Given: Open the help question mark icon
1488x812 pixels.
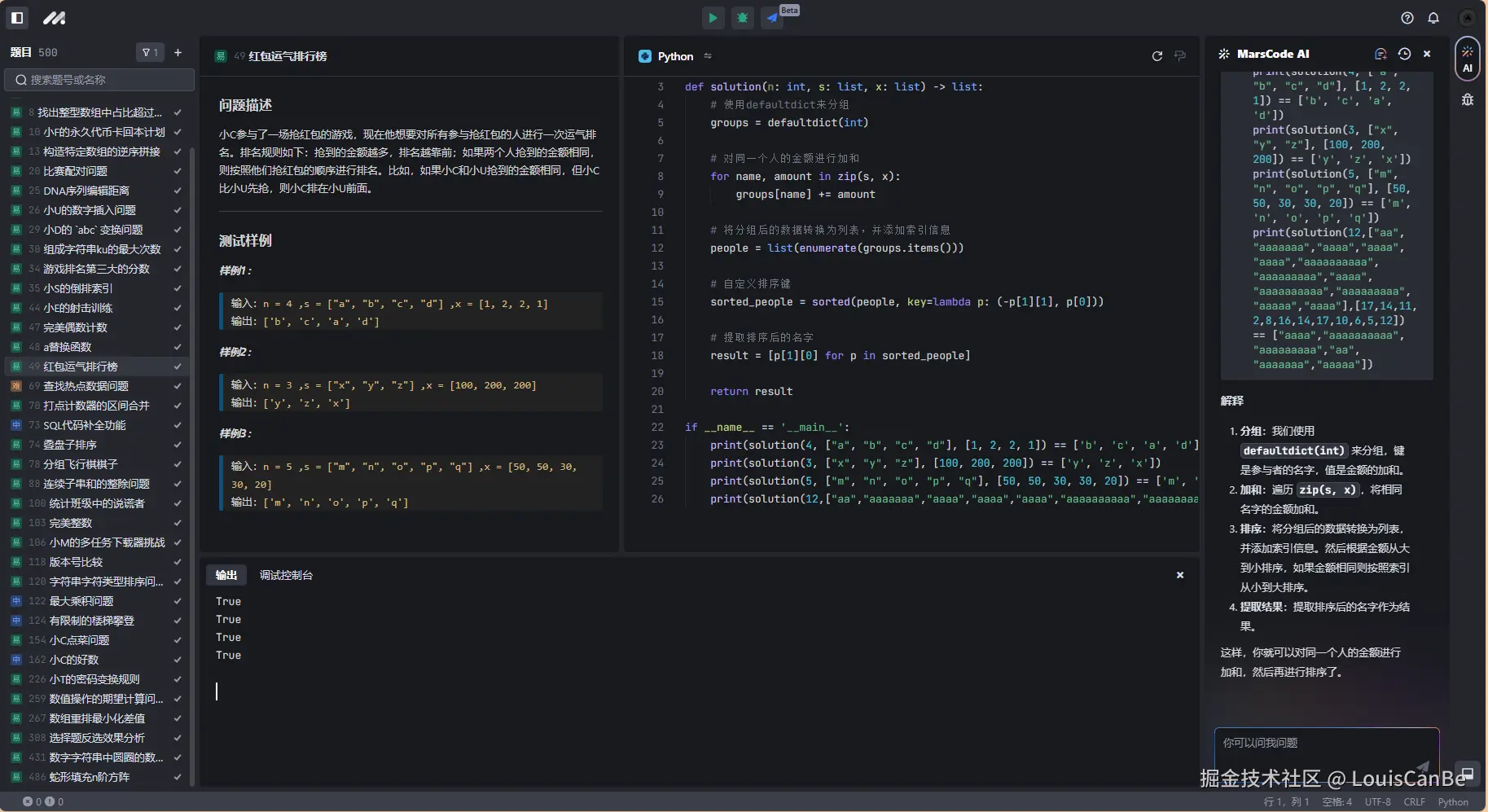Looking at the screenshot, I should click(1407, 18).
